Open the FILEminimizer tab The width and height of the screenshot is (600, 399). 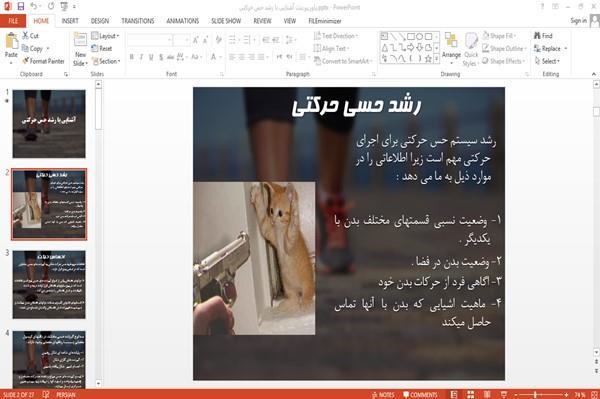point(325,21)
